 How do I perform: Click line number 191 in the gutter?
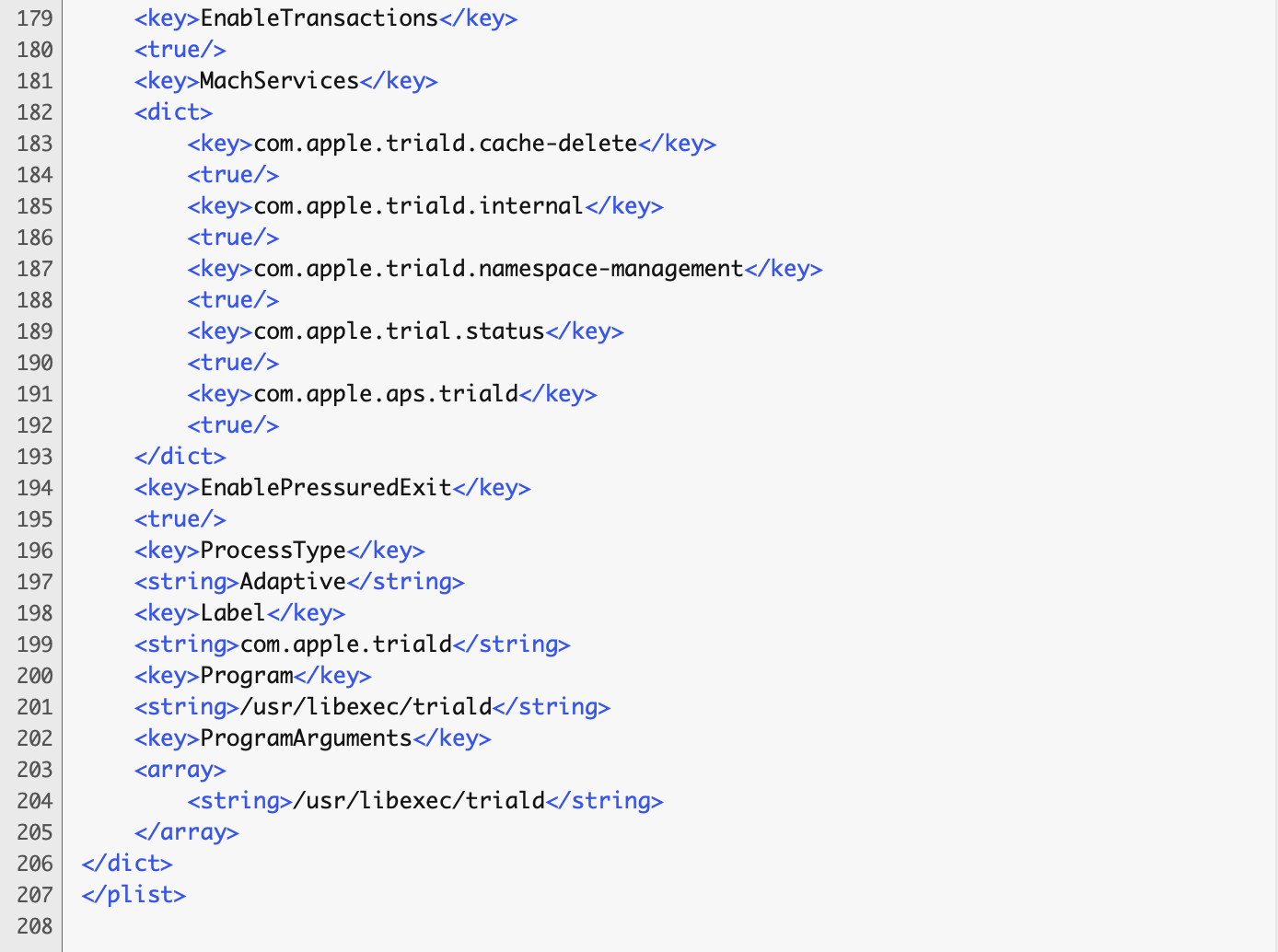pos(35,394)
